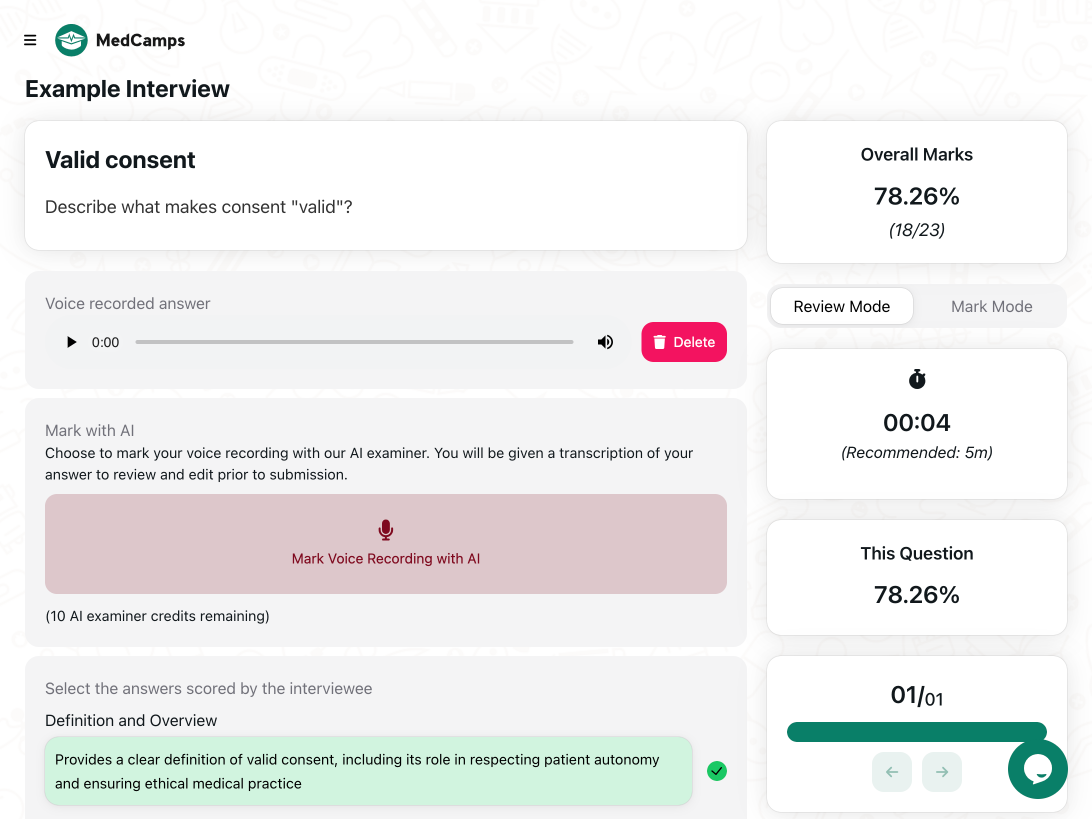Mute the audio playback volume

coord(605,341)
